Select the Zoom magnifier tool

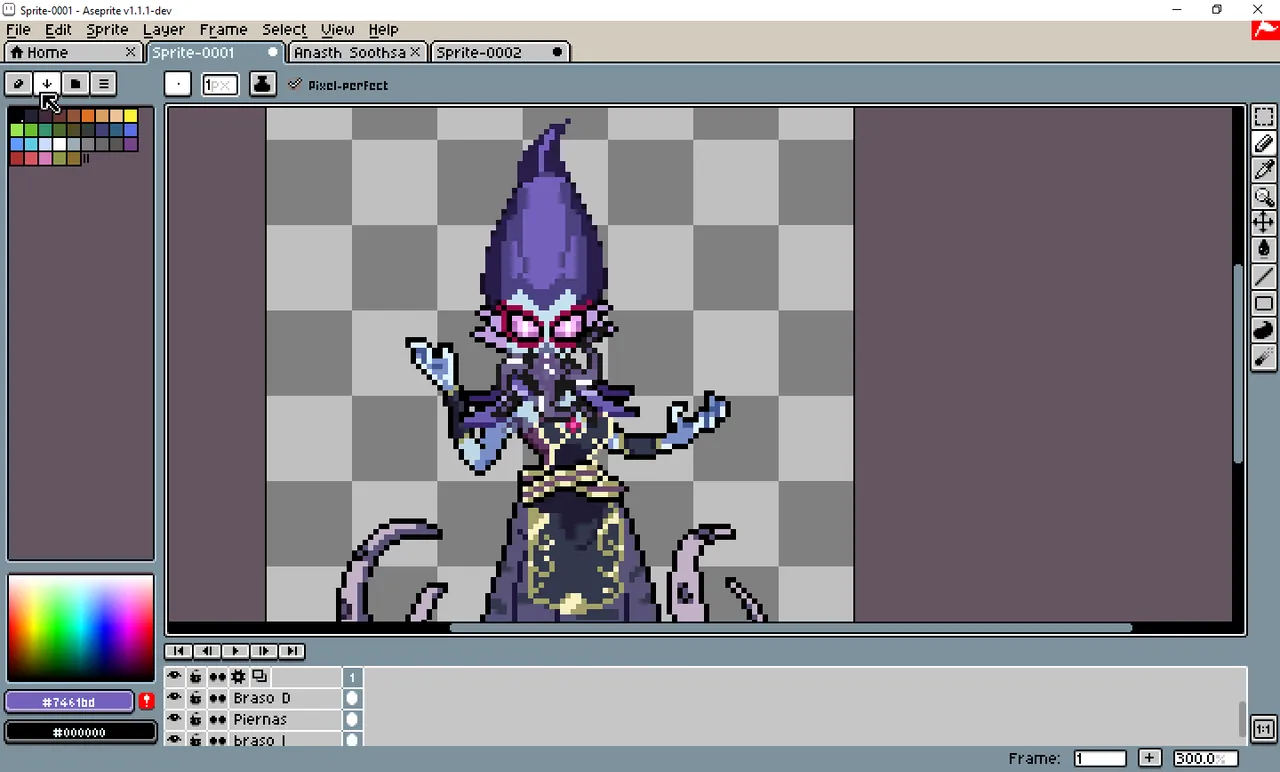click(x=1264, y=196)
